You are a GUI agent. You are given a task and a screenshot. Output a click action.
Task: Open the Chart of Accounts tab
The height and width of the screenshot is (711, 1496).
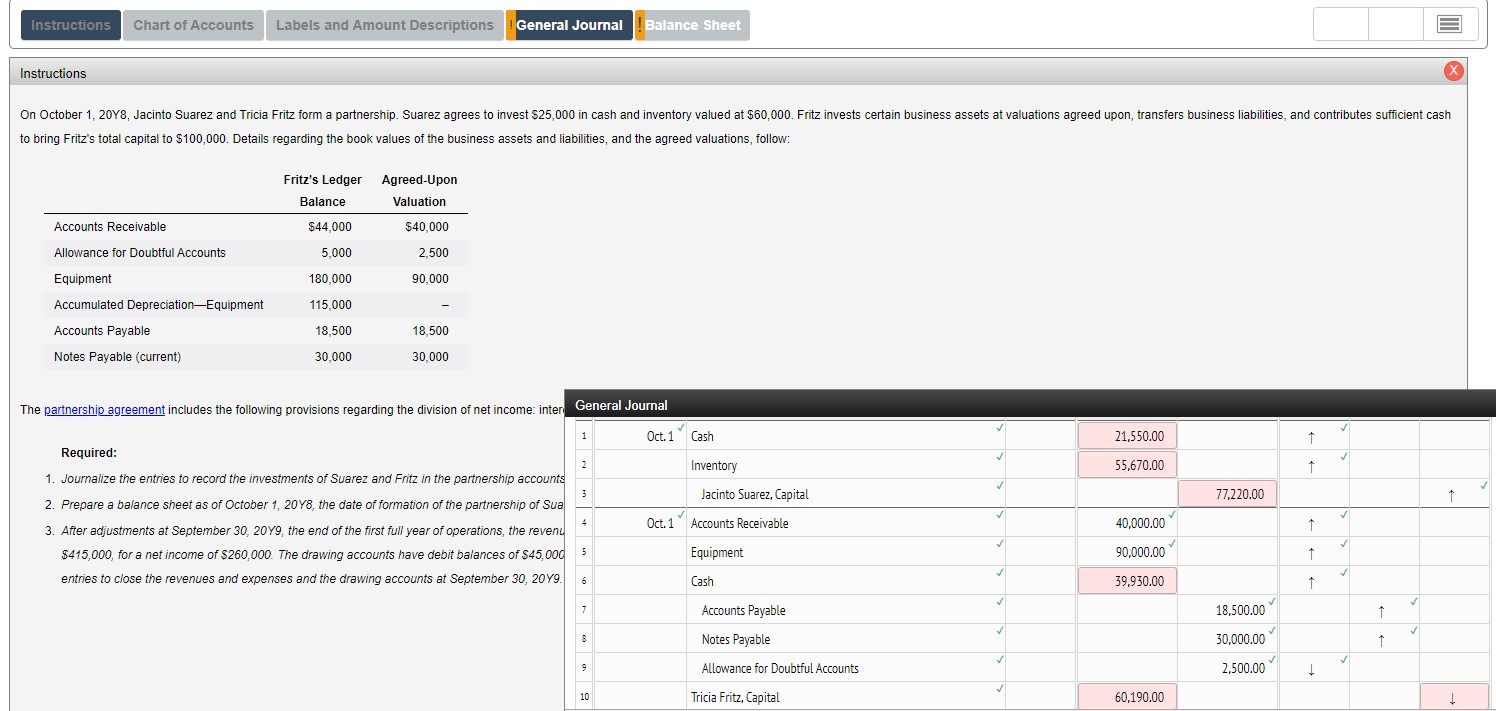click(x=193, y=25)
